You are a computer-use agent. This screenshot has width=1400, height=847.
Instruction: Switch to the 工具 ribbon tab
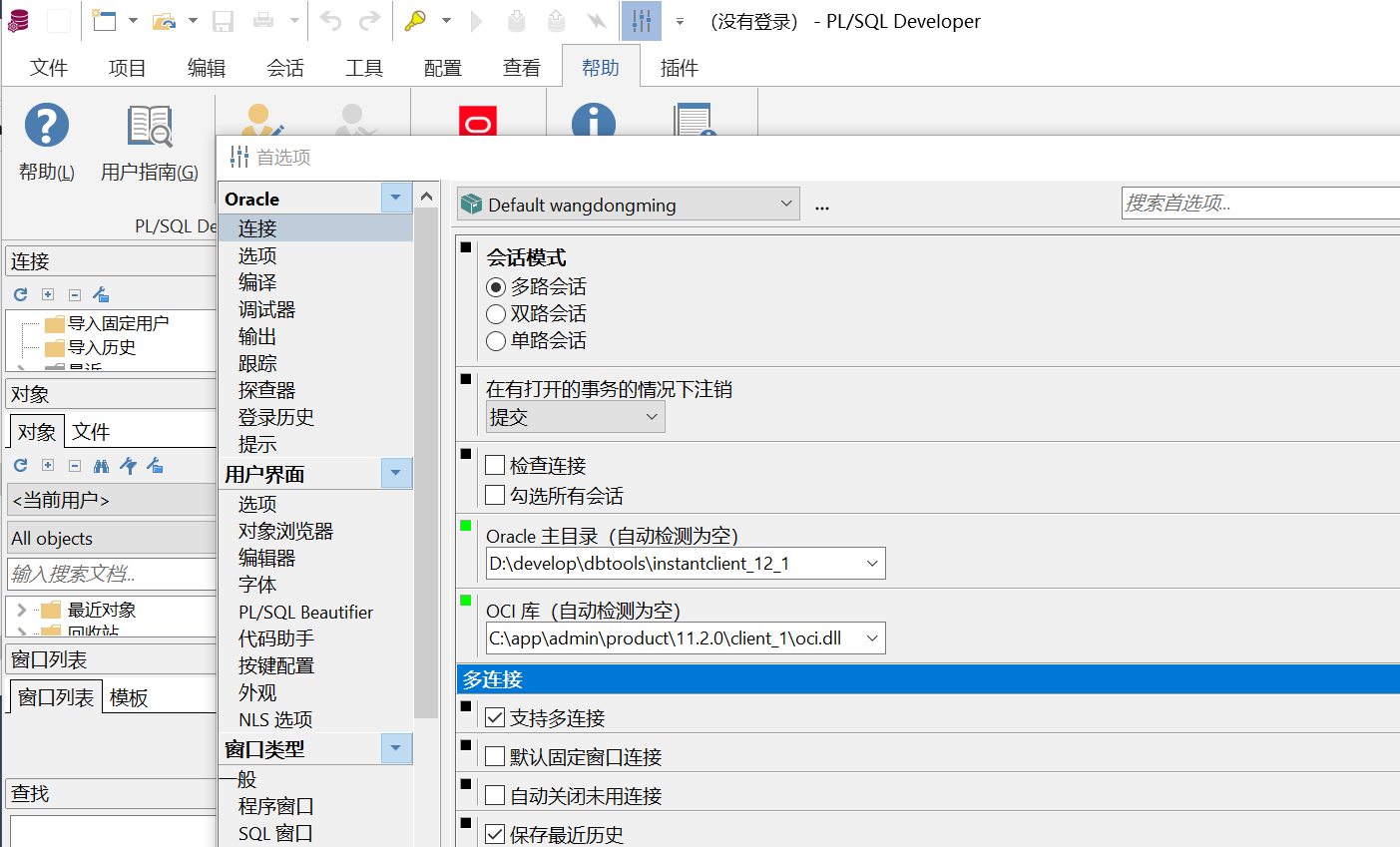(364, 68)
